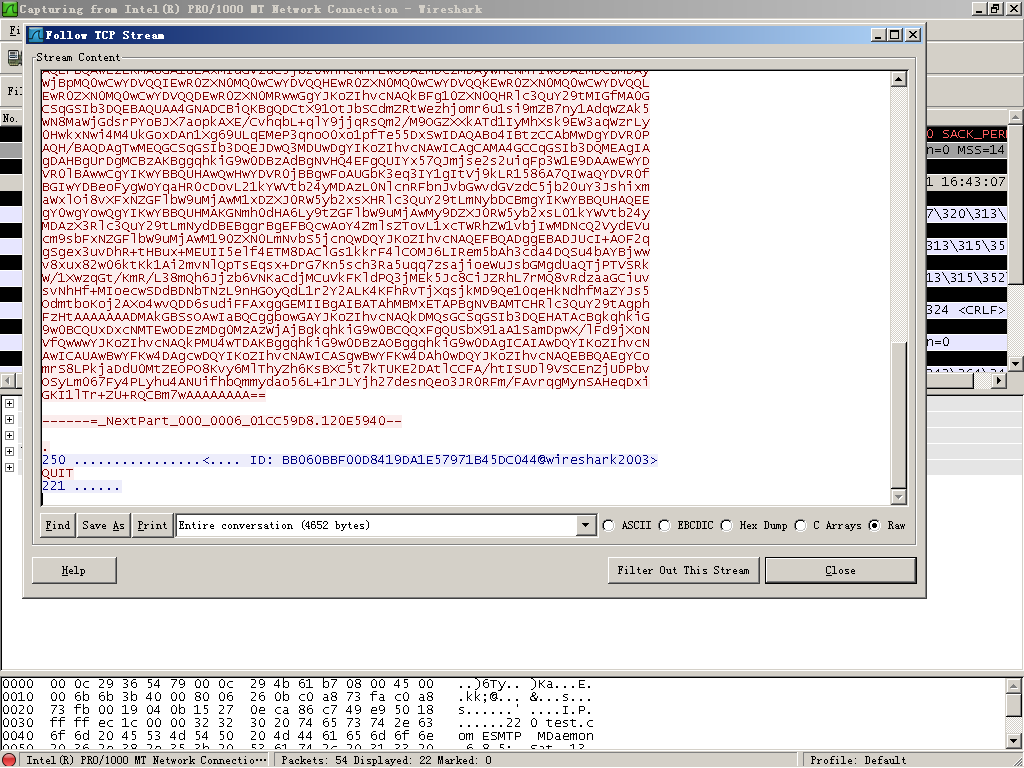The width and height of the screenshot is (1024, 768).
Task: Select the C Arrays radio button
Action: tap(801, 526)
